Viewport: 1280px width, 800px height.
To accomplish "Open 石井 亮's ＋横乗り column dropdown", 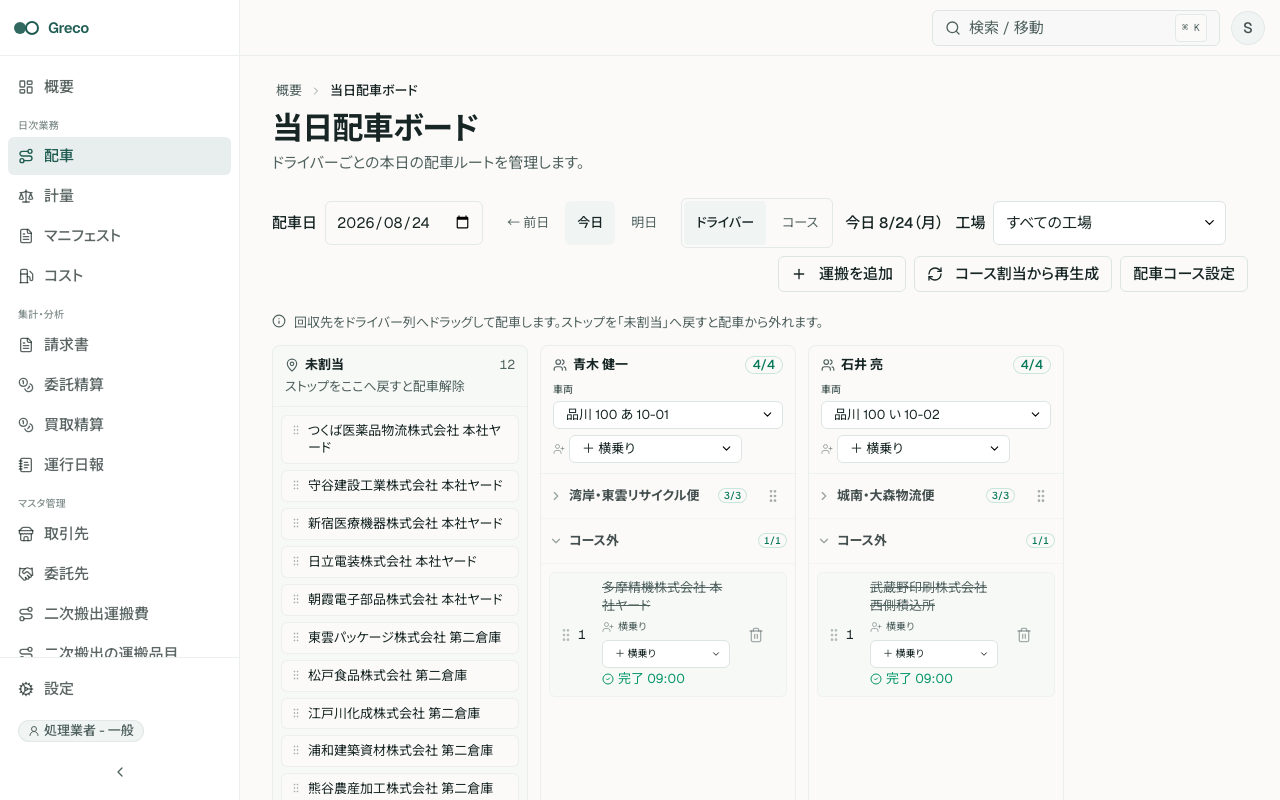I will pos(923,449).
